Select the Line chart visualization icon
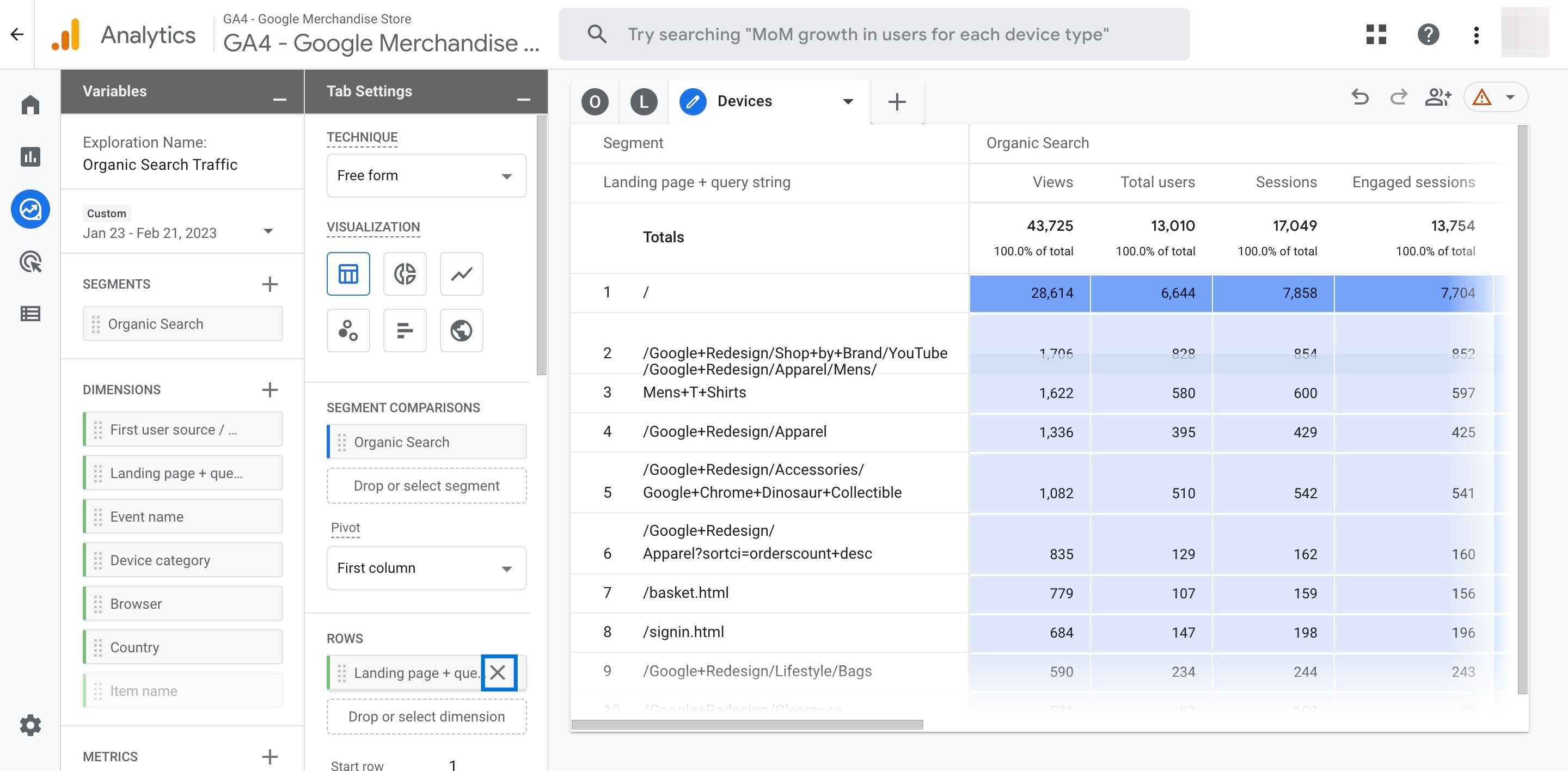 pos(461,274)
